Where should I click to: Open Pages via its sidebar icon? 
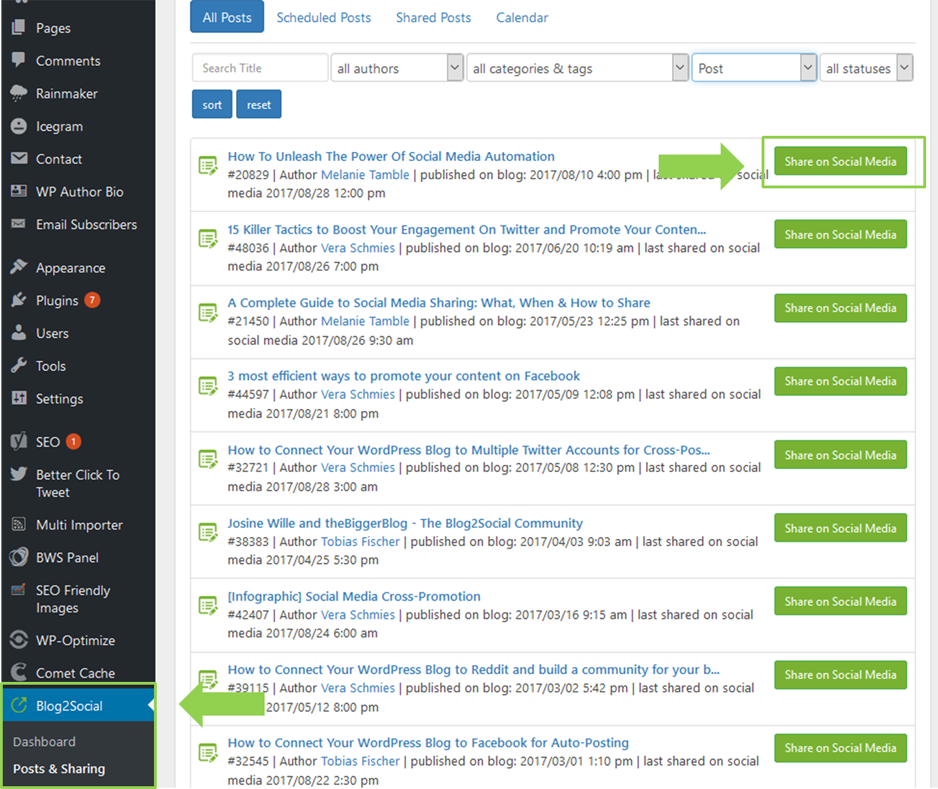click(x=19, y=27)
